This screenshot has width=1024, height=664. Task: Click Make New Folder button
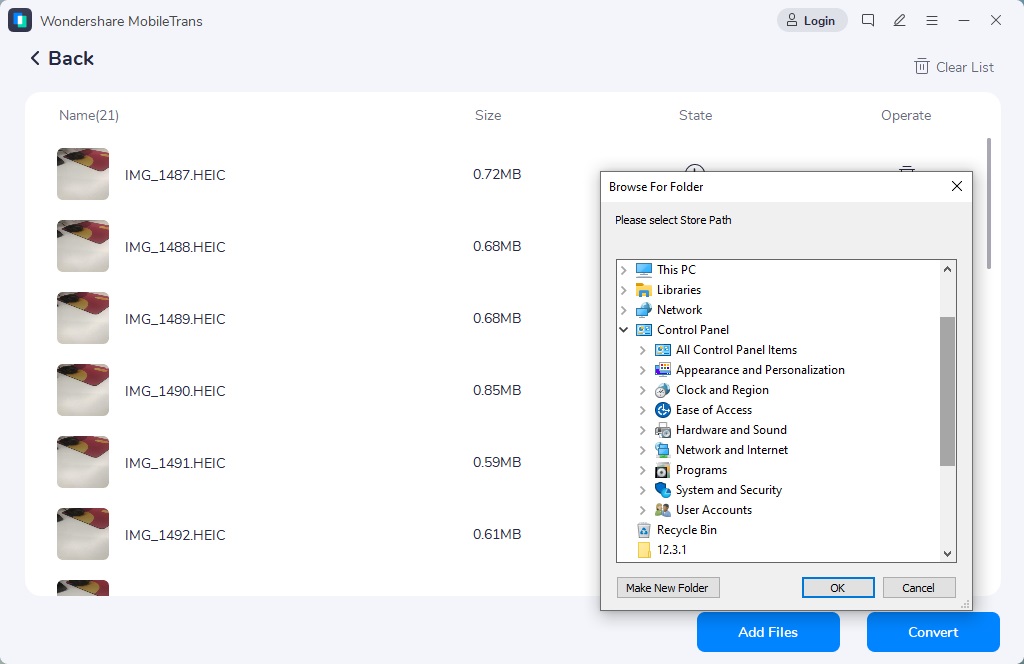pyautogui.click(x=667, y=588)
